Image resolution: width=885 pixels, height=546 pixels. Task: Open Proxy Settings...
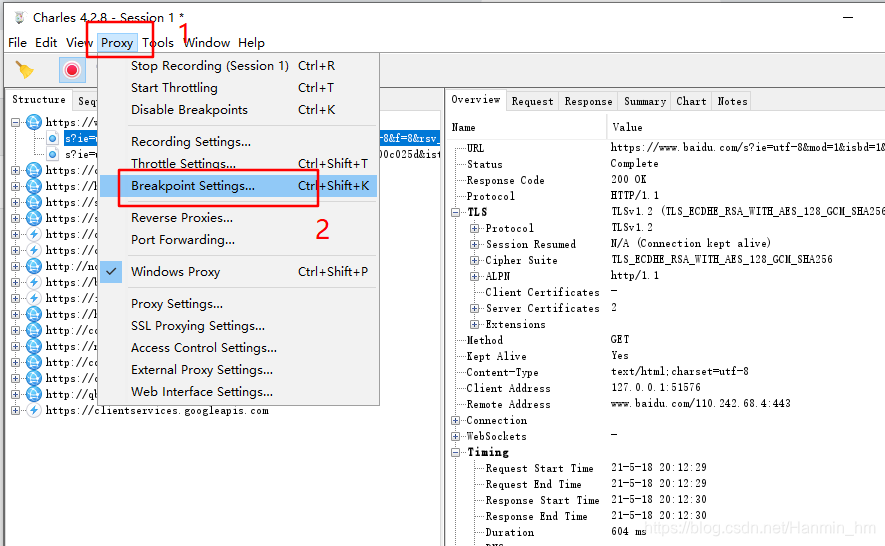(x=237, y=304)
